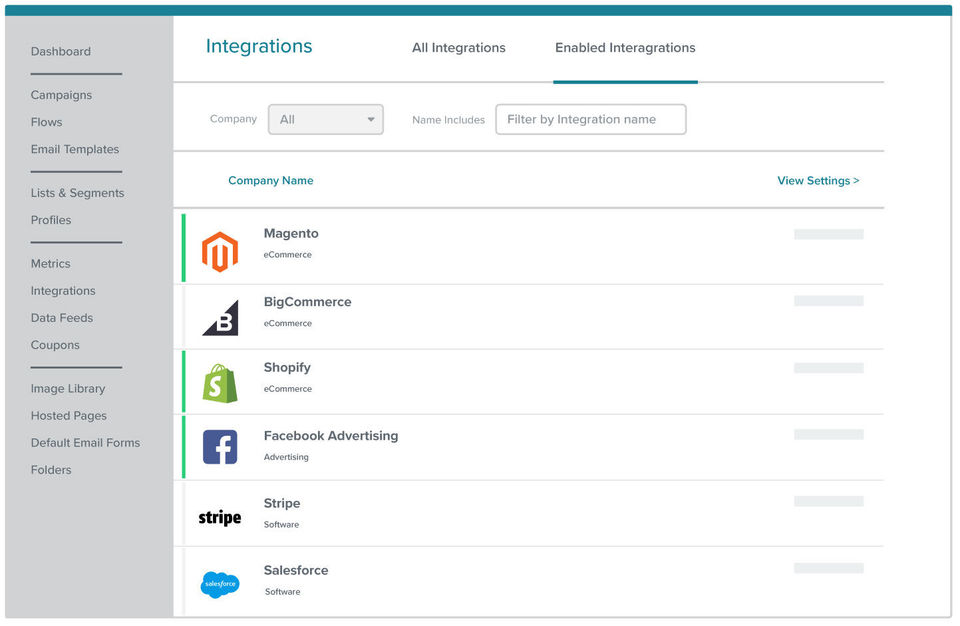Screen dimensions: 960x626
Task: Click the Name Includes label
Action: point(448,120)
